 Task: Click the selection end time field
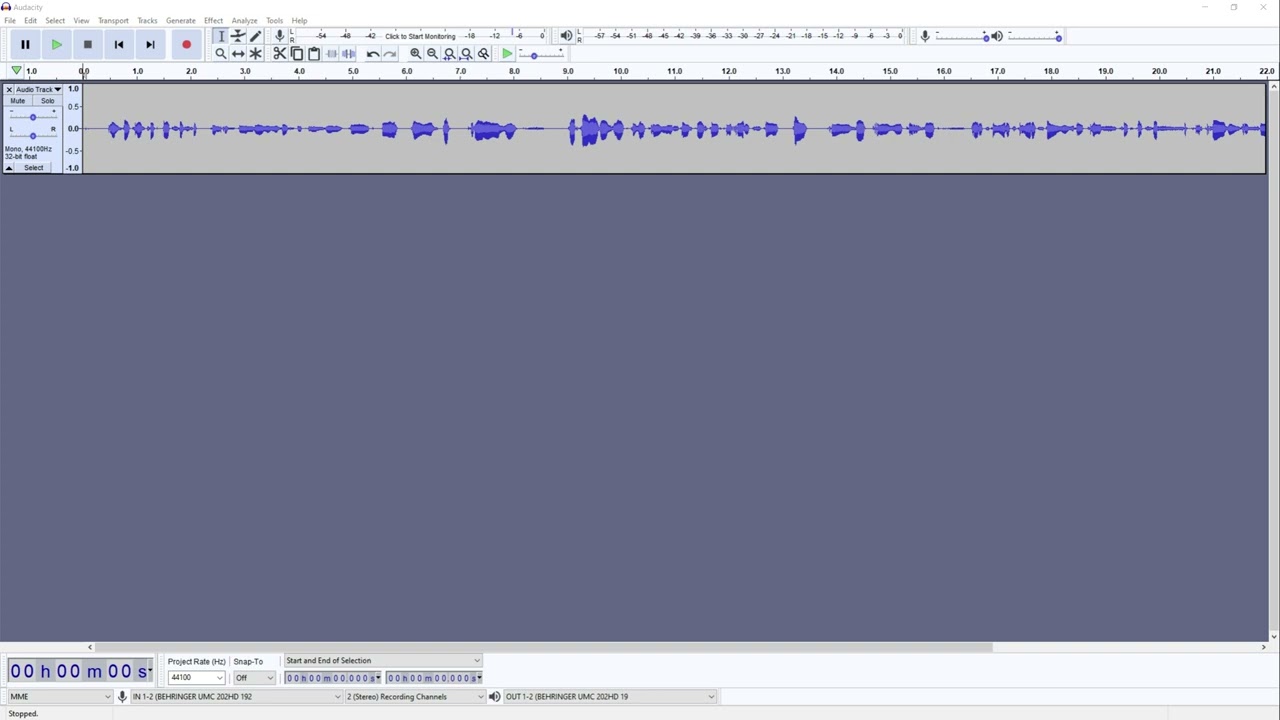[x=434, y=678]
